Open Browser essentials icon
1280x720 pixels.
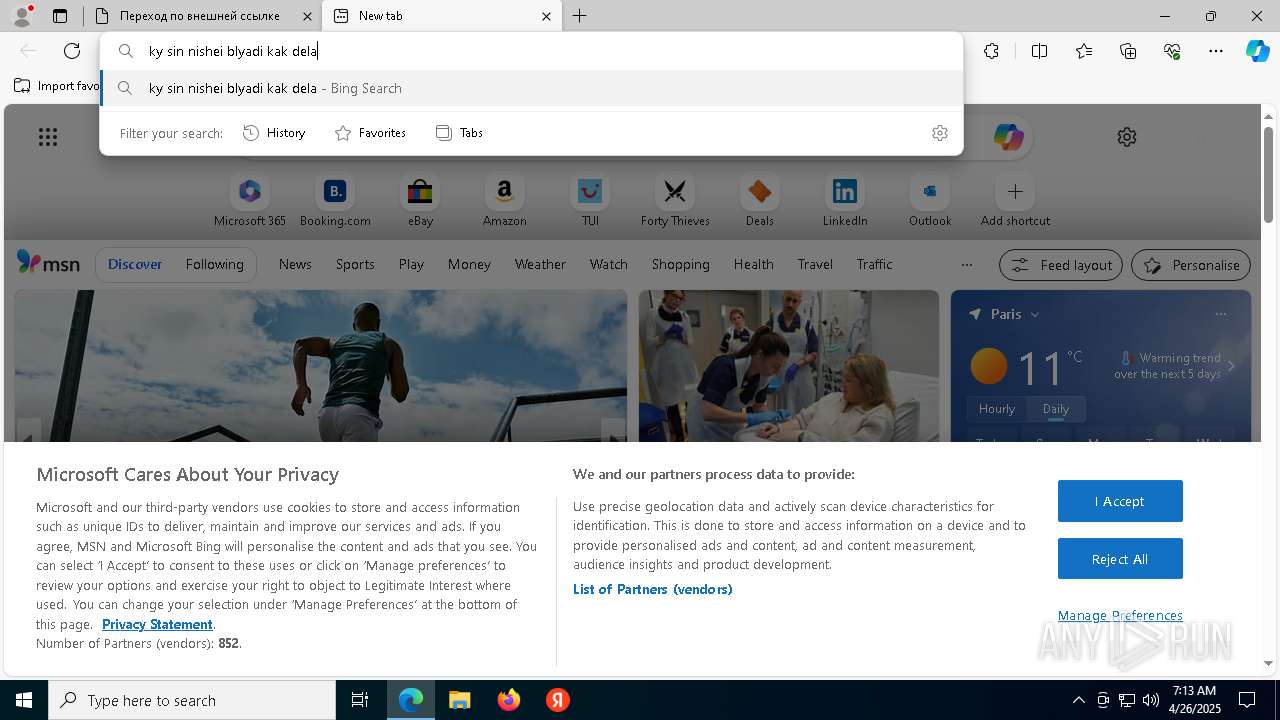click(x=1172, y=51)
